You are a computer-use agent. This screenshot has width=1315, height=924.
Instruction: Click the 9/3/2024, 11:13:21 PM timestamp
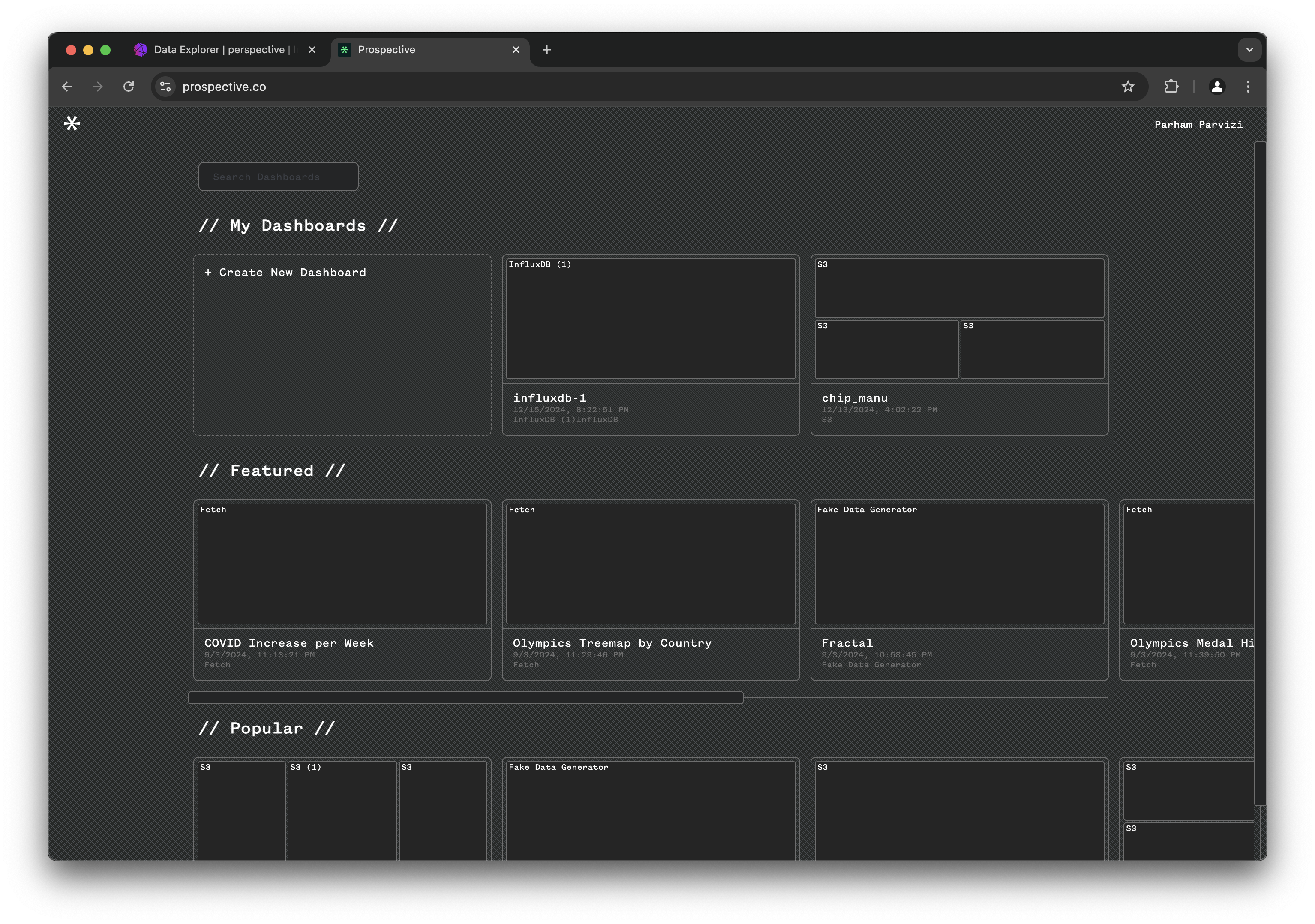click(x=259, y=655)
